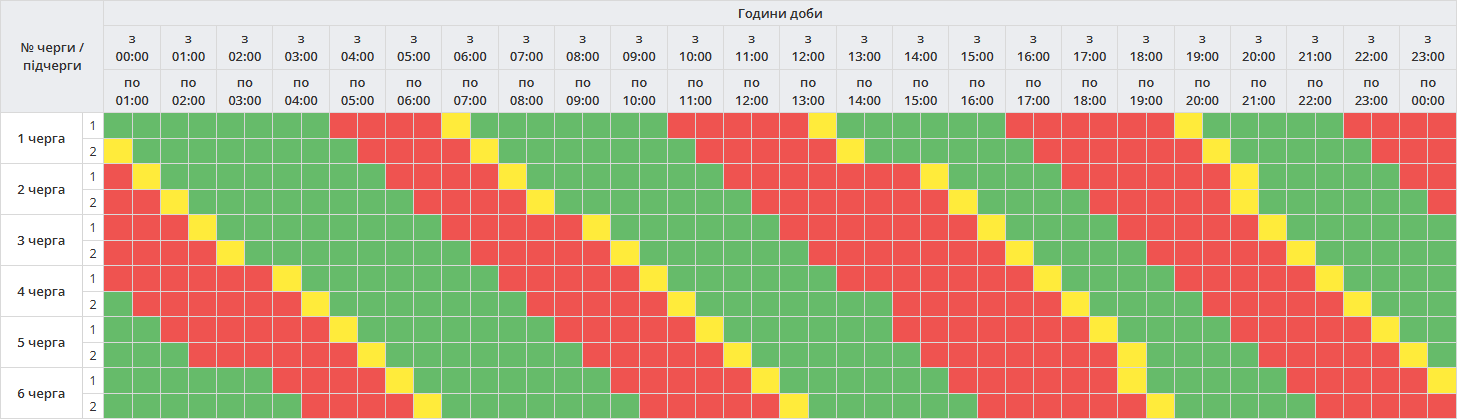Click the "з 18:00" hour column header

[x=1146, y=47]
